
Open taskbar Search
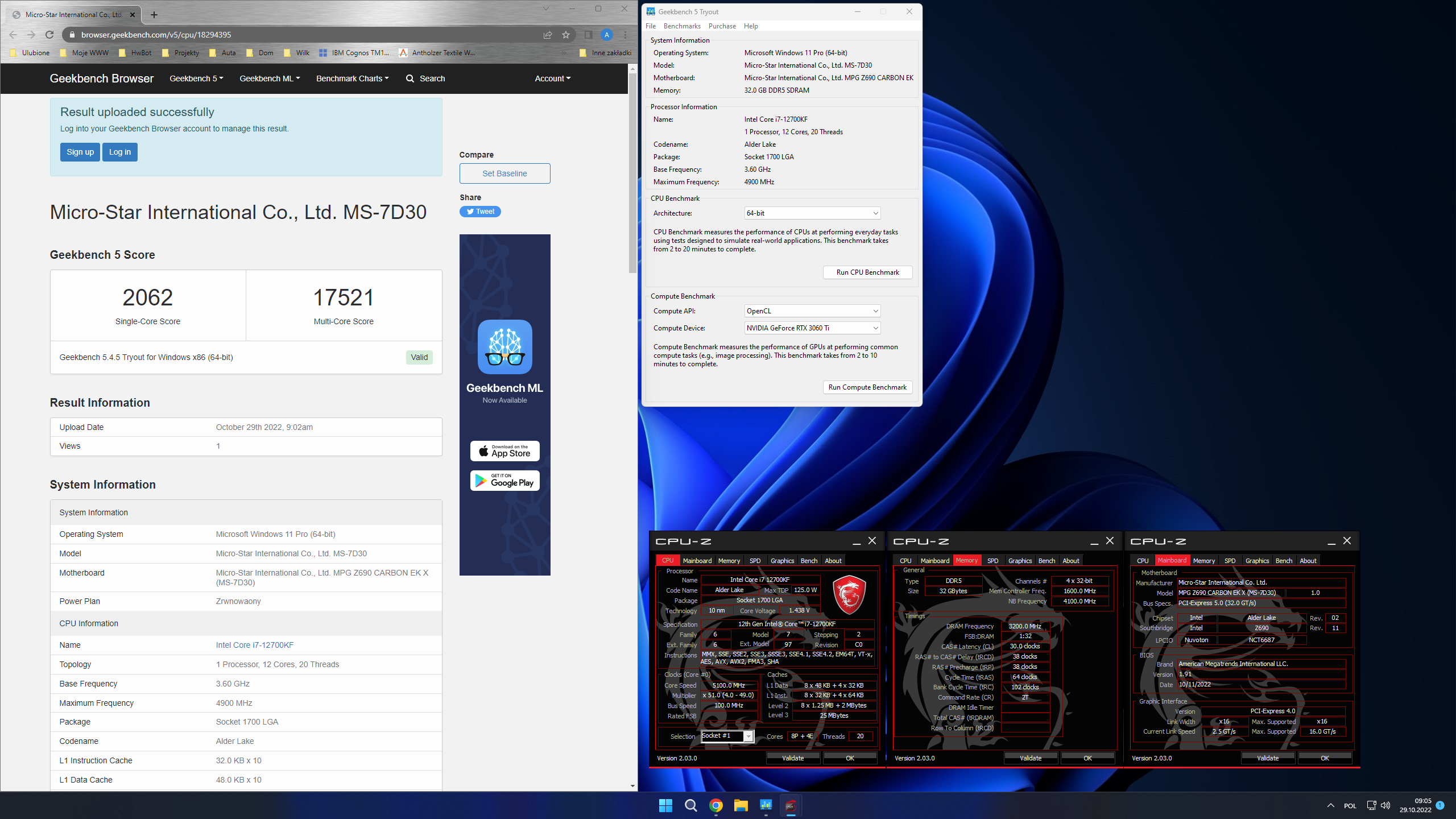click(x=690, y=805)
